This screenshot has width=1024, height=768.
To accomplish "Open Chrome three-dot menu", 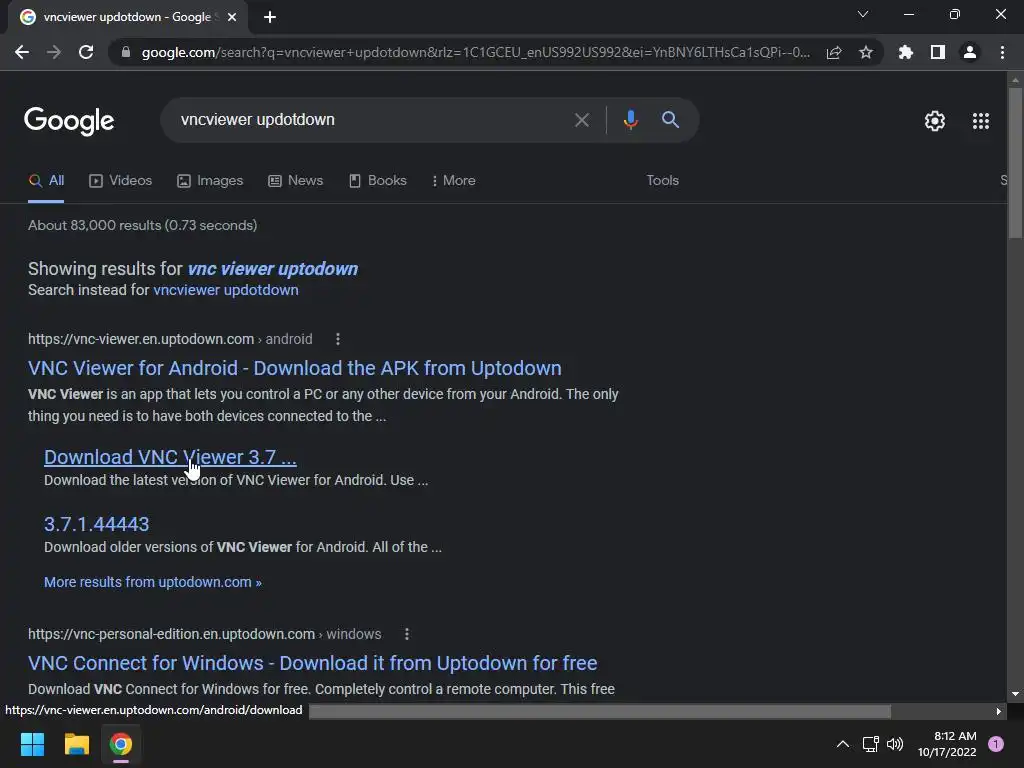I will pos(1002,52).
